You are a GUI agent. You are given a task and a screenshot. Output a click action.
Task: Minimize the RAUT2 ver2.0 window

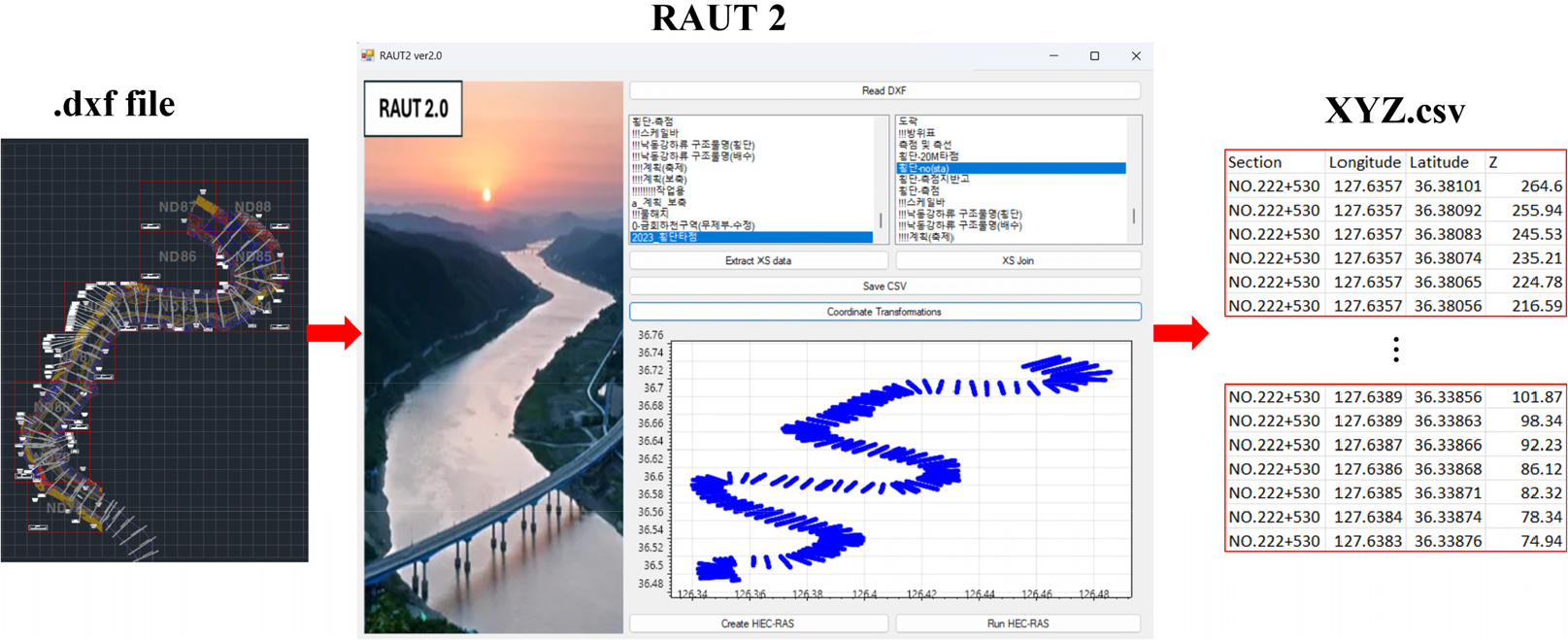point(1053,56)
